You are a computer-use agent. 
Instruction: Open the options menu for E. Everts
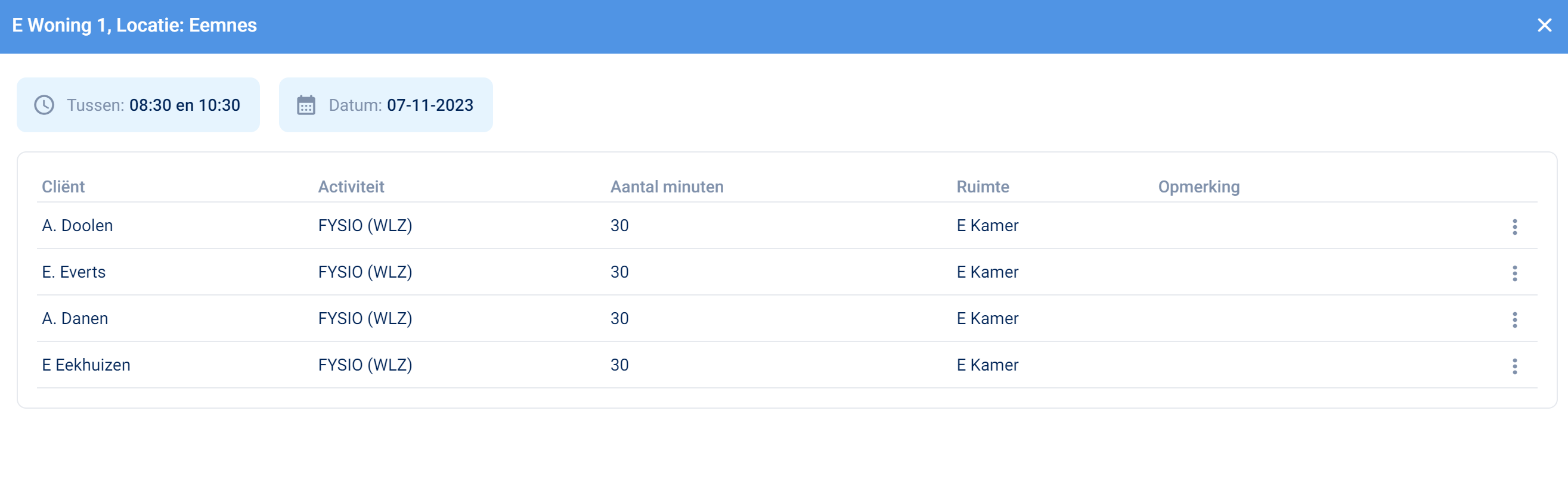[1514, 273]
